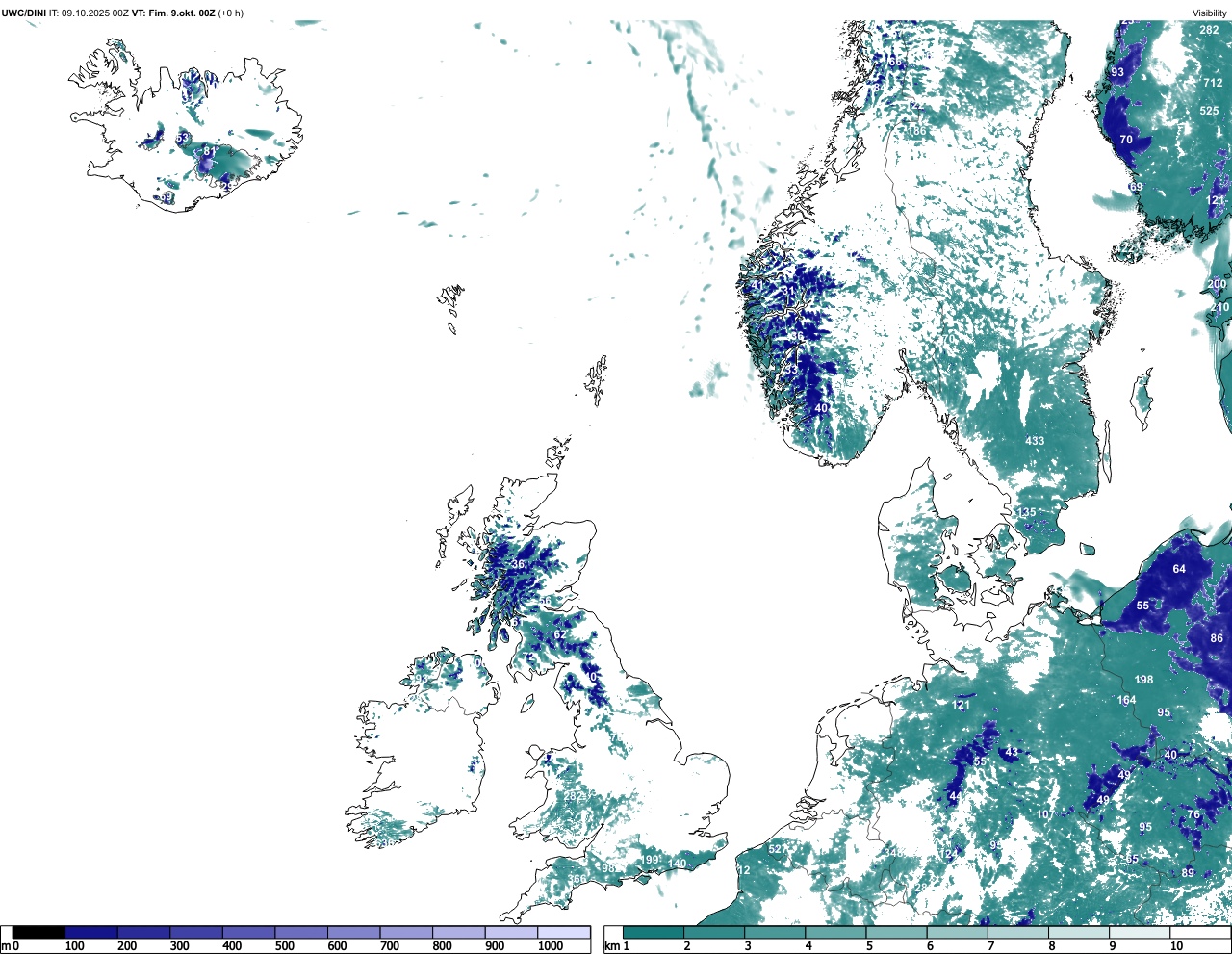This screenshot has height=954, width=1232.
Task: Click the '525' value over Finland
Action: coord(1209,111)
